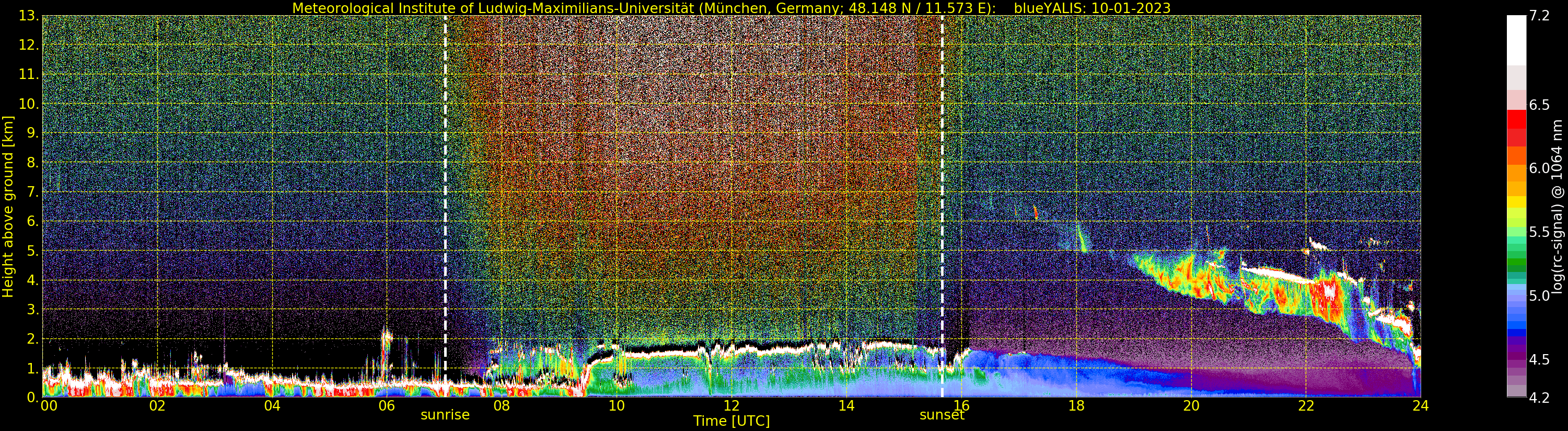Screen dimensions: 1568x431
Task: Click the white boundary layer top at 12 UTC
Action: pos(731,350)
